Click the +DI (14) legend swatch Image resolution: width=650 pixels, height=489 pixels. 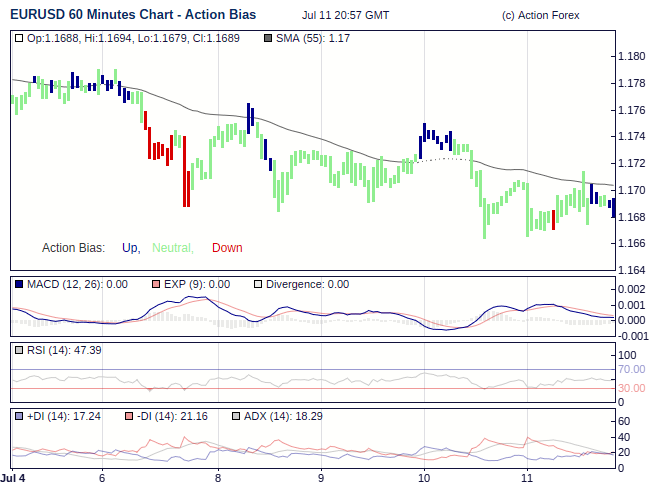coord(19,416)
